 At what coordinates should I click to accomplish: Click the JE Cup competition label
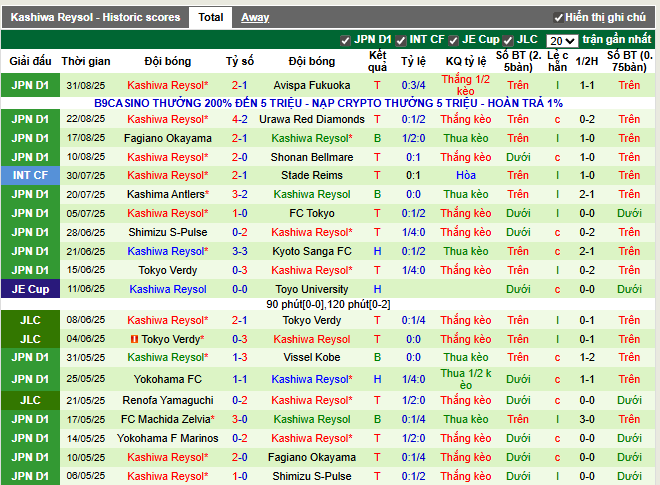click(30, 289)
